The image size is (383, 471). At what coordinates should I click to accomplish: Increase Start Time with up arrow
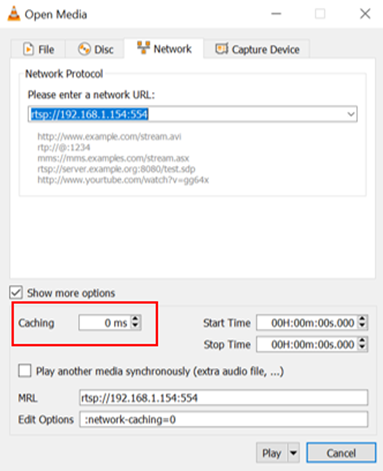tap(362, 319)
